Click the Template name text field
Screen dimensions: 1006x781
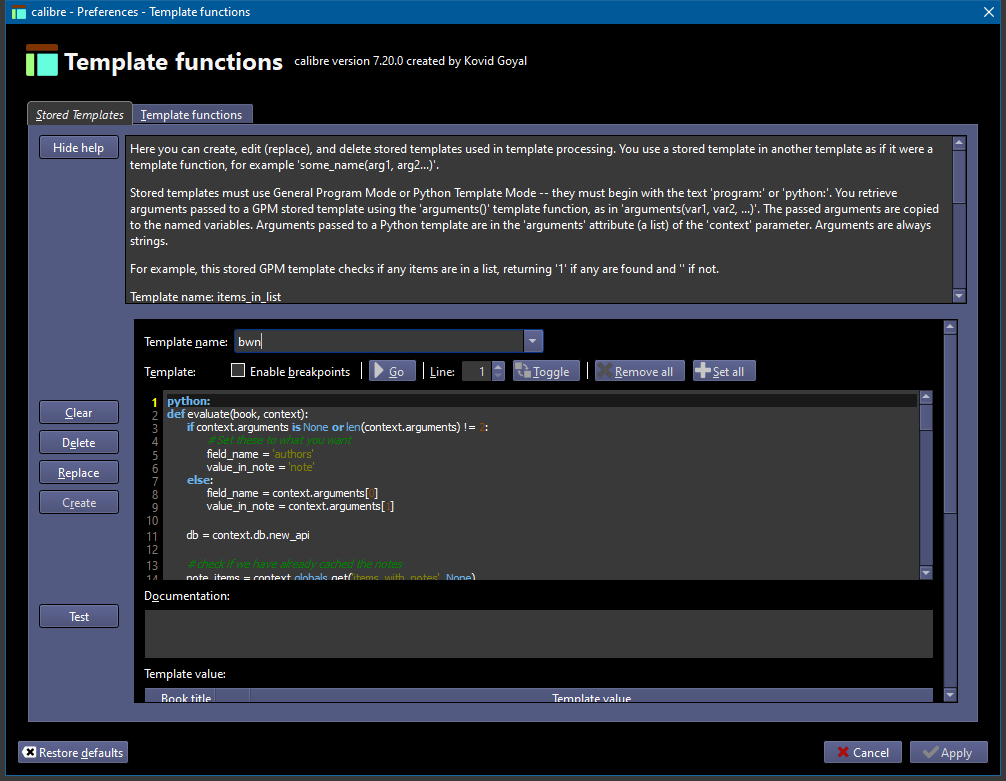click(x=379, y=341)
